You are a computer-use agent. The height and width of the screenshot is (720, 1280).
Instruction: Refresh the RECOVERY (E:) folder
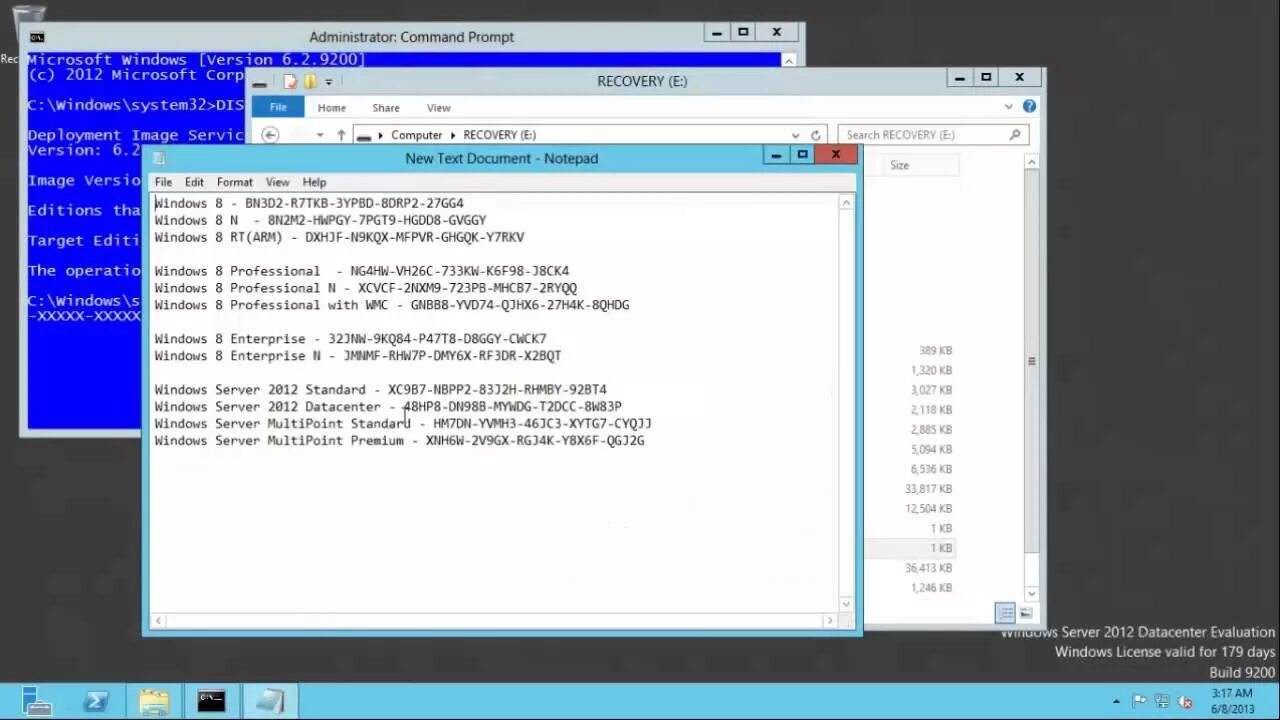pyautogui.click(x=816, y=135)
